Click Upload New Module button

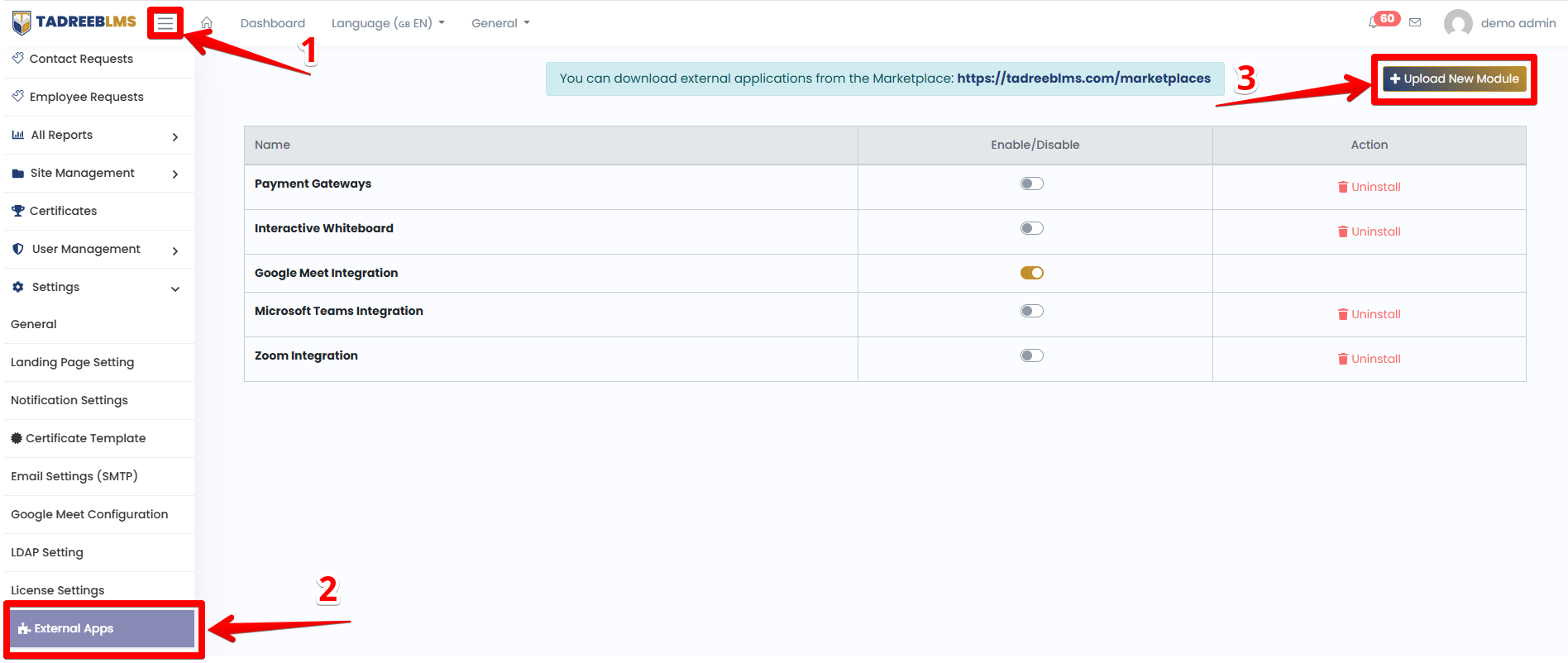(1454, 79)
